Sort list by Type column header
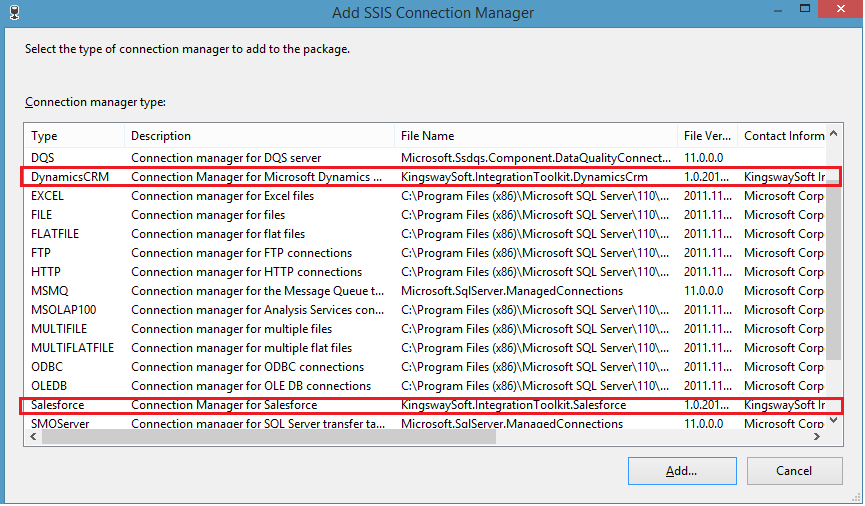This screenshot has height=506, width=865. coord(74,136)
